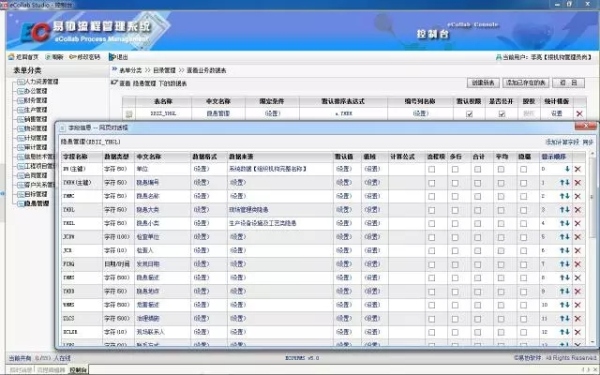Select 目标管理 in the category tree
This screenshot has height=375, width=600.
click(36, 194)
